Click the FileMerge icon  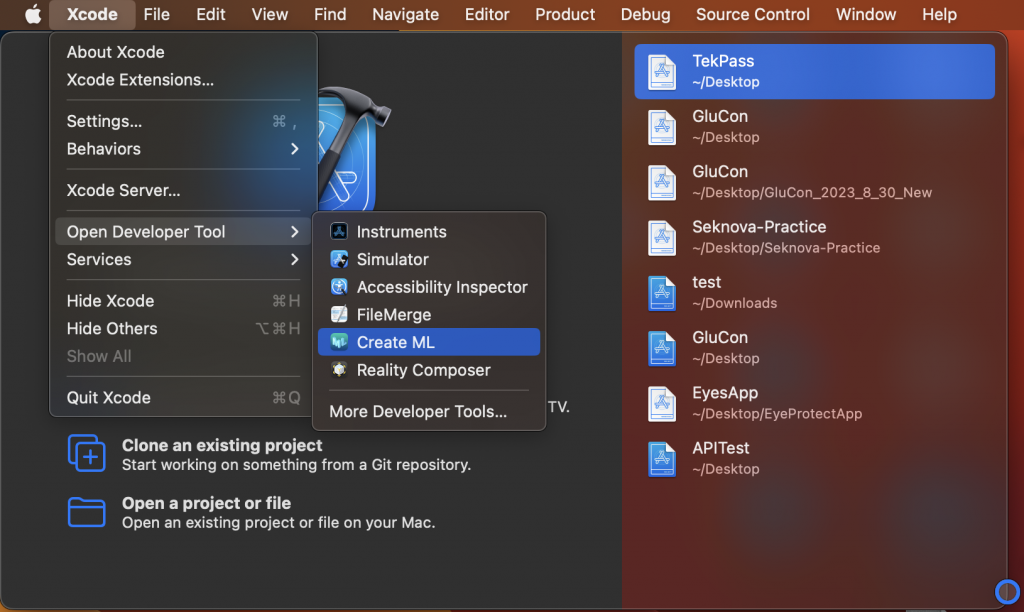(x=339, y=314)
